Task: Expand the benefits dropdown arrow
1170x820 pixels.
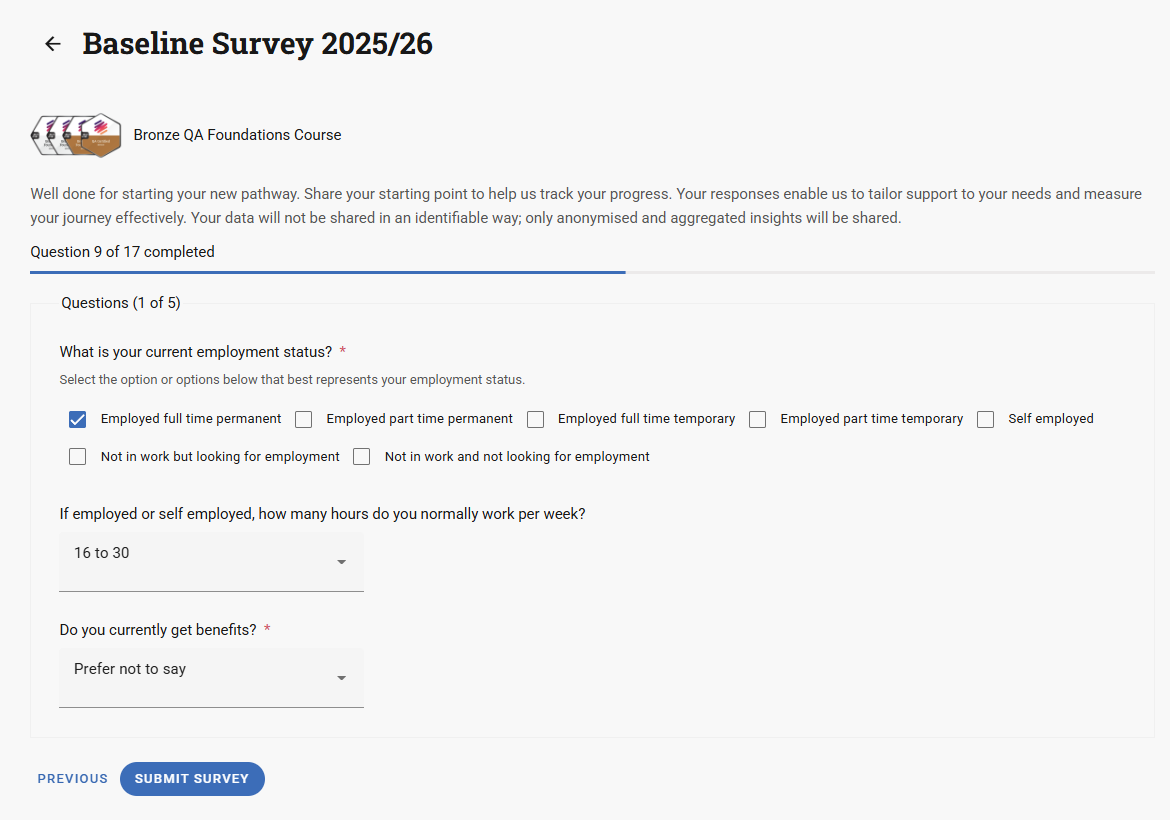Action: (341, 678)
